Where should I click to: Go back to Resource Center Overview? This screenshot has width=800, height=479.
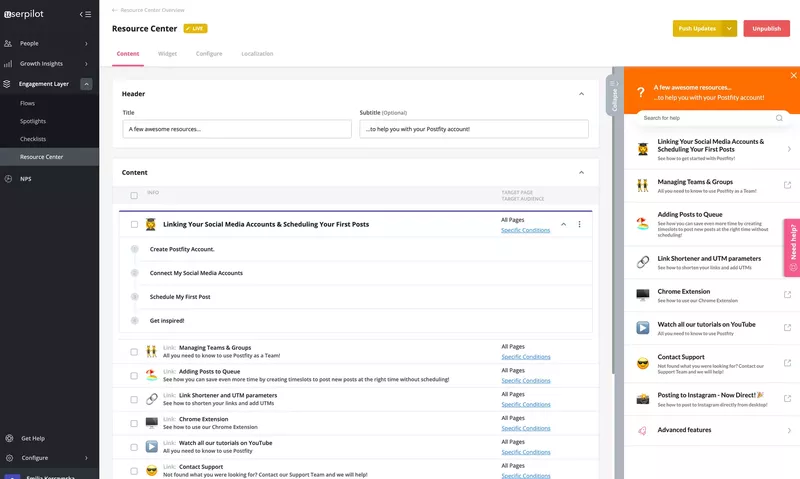click(148, 10)
